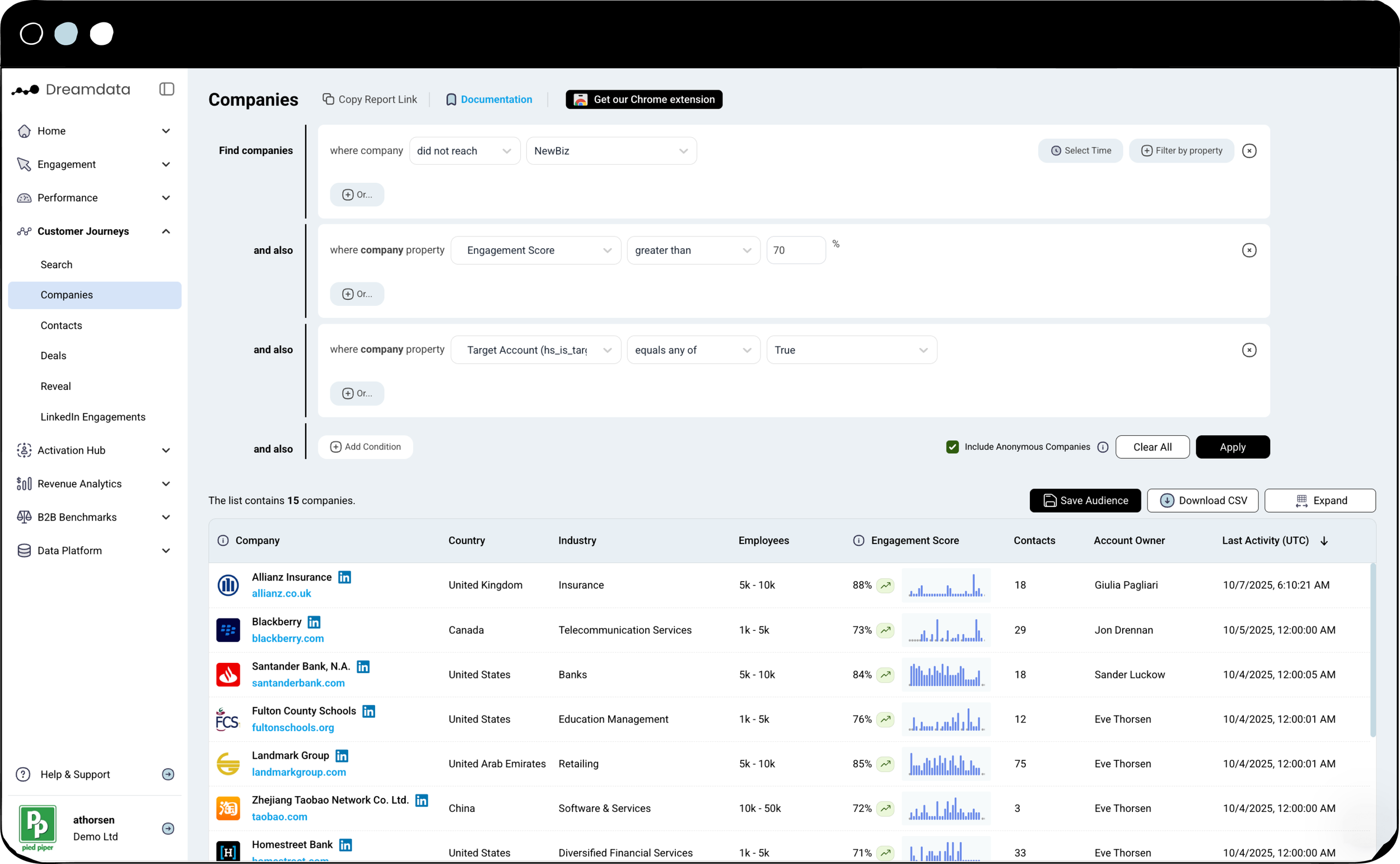Click the engagement score percentage field
The width and height of the screenshot is (1400, 864).
[x=795, y=250]
